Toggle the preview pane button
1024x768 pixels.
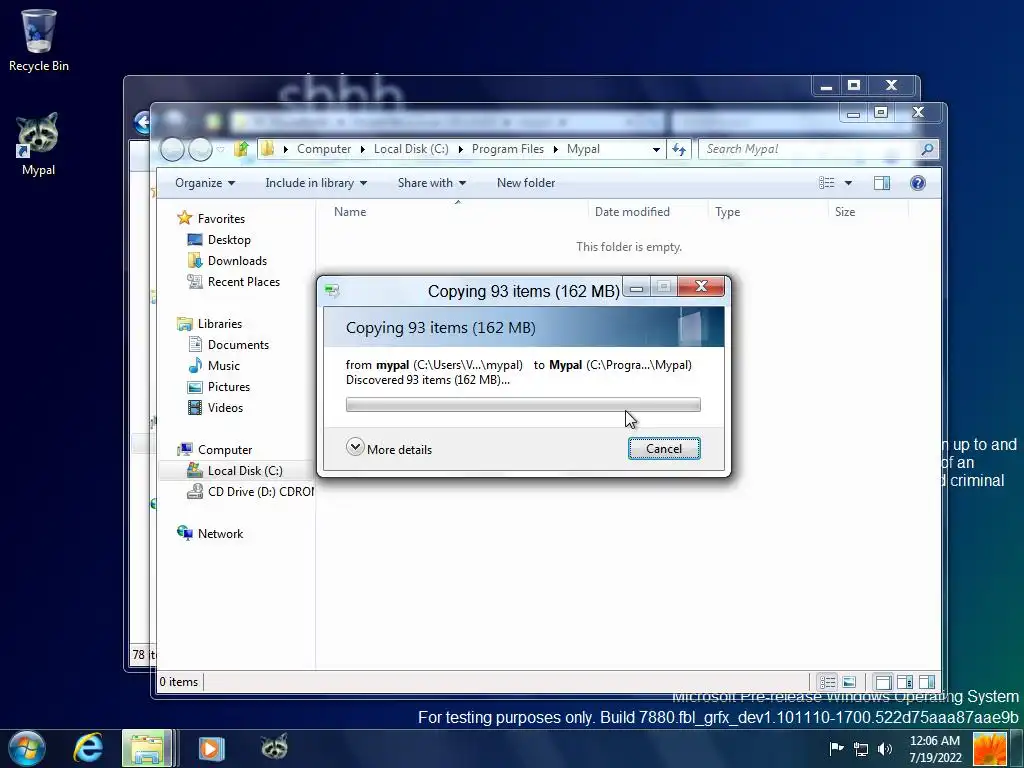(882, 183)
